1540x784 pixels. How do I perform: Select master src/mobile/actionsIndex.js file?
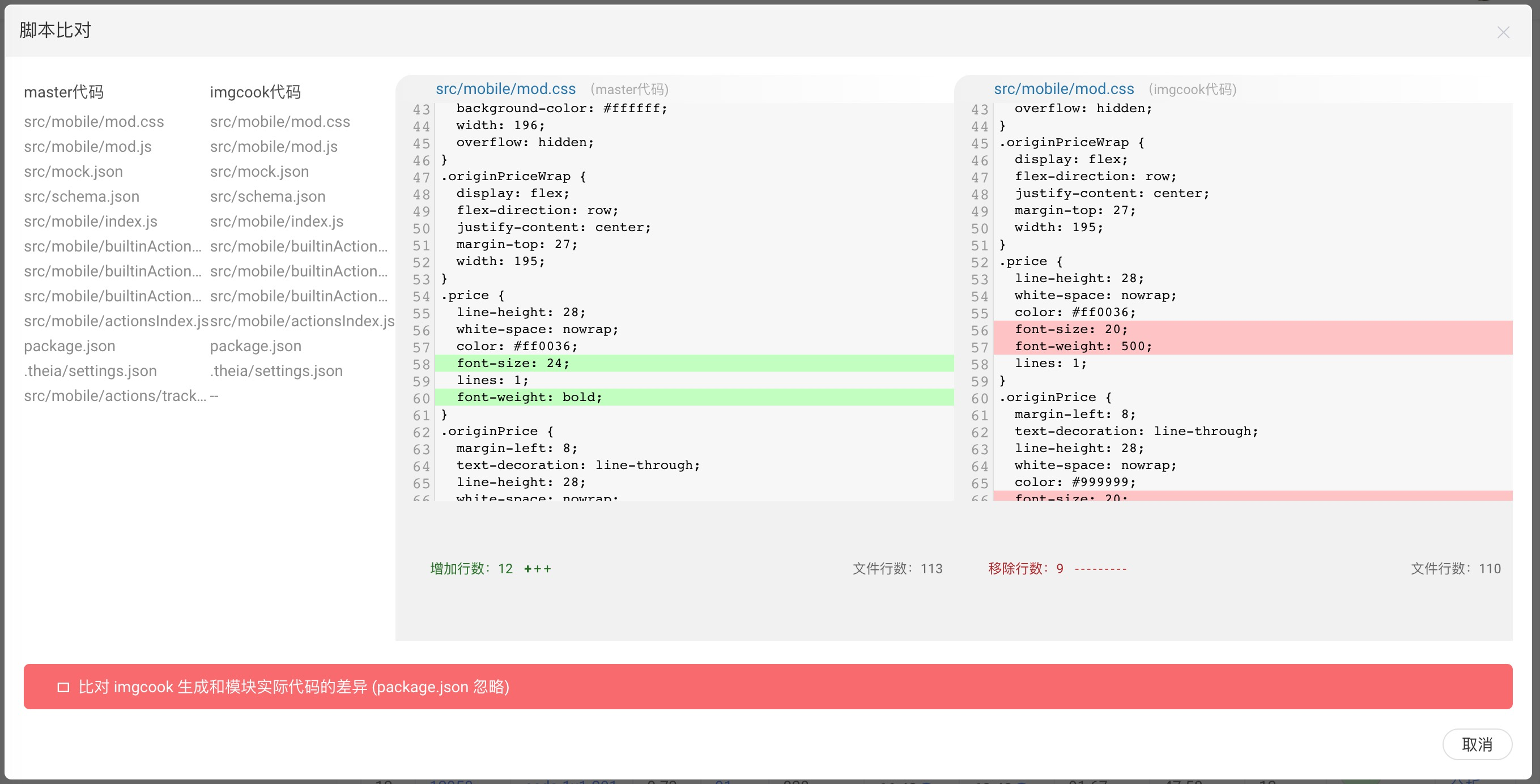(116, 321)
